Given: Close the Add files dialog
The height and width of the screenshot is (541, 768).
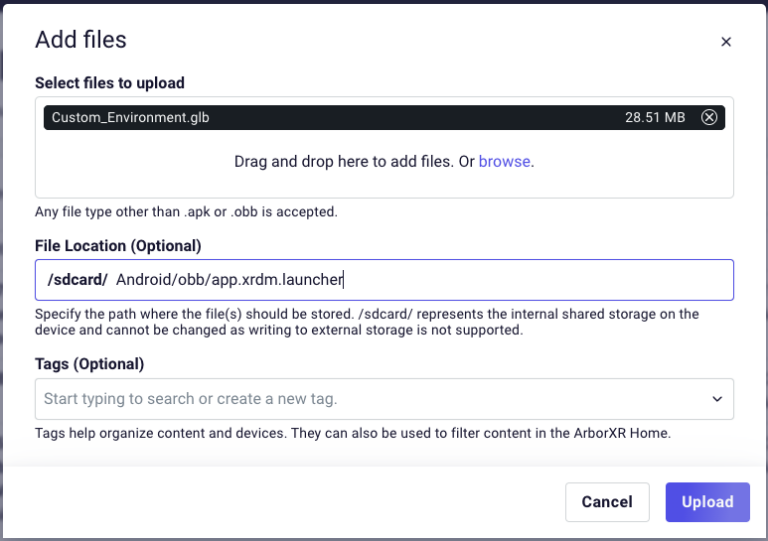Looking at the screenshot, I should (x=726, y=42).
